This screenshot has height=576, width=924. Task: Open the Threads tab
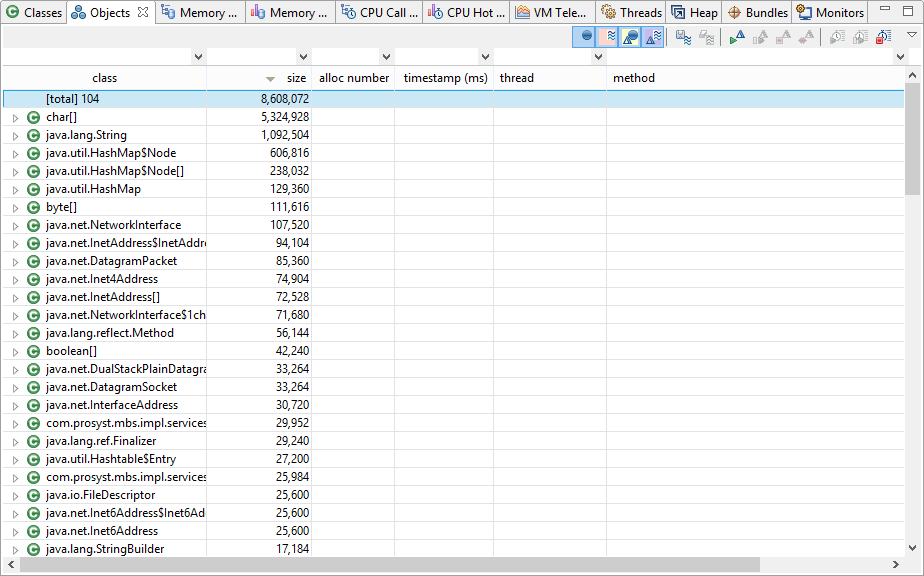(631, 13)
